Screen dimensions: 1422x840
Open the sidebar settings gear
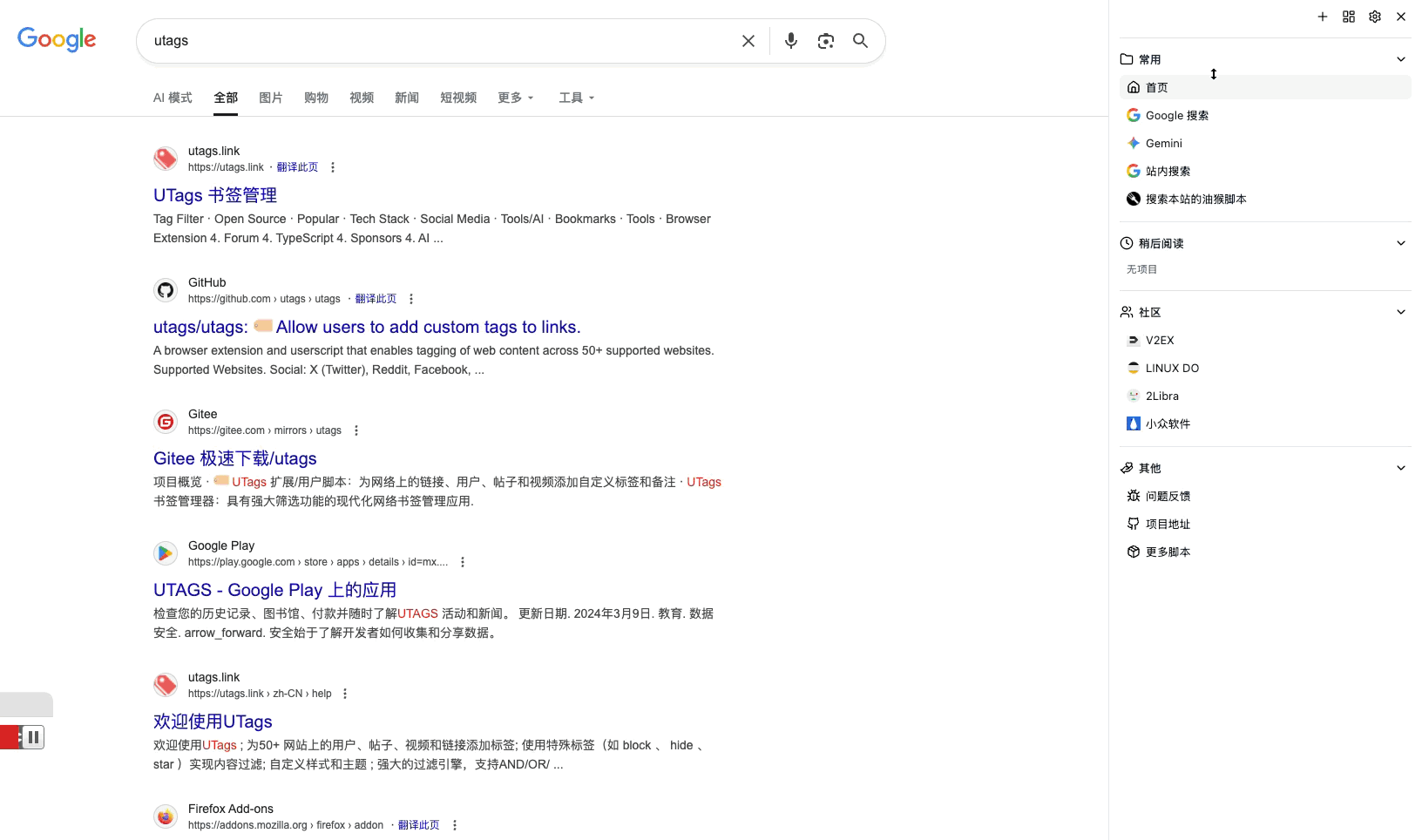[x=1374, y=16]
